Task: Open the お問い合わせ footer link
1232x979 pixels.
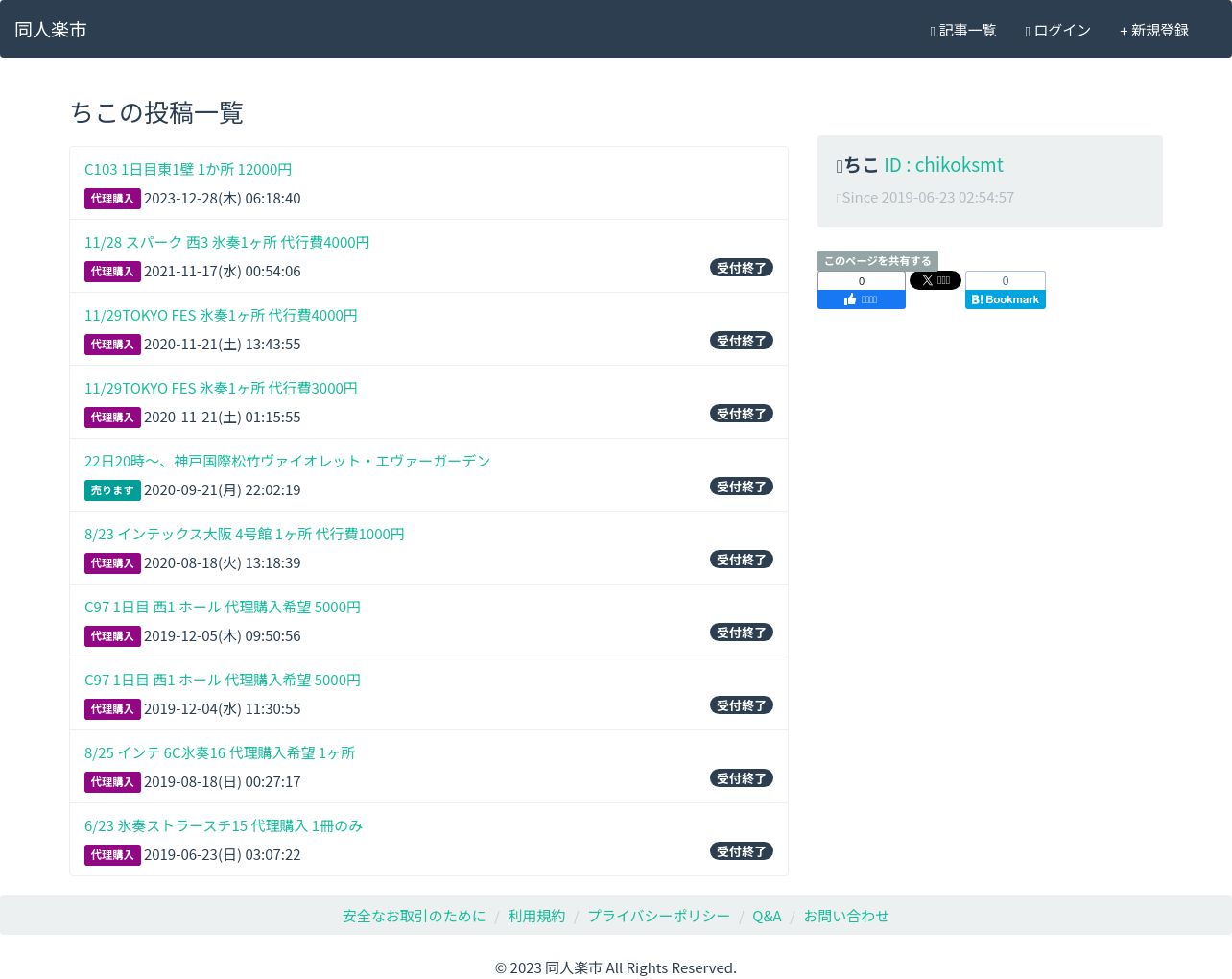Action: click(846, 916)
